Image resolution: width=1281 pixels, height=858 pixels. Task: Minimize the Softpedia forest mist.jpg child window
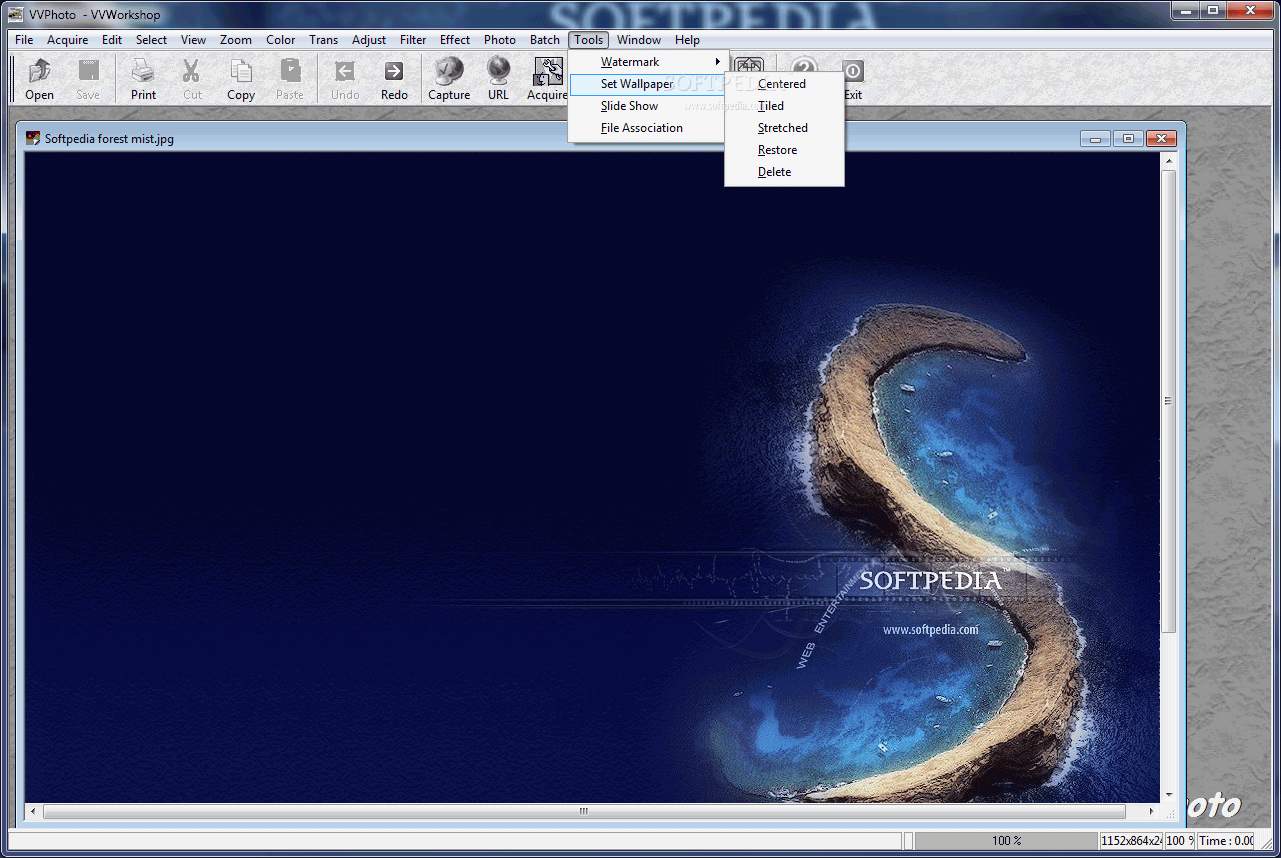[x=1096, y=139]
